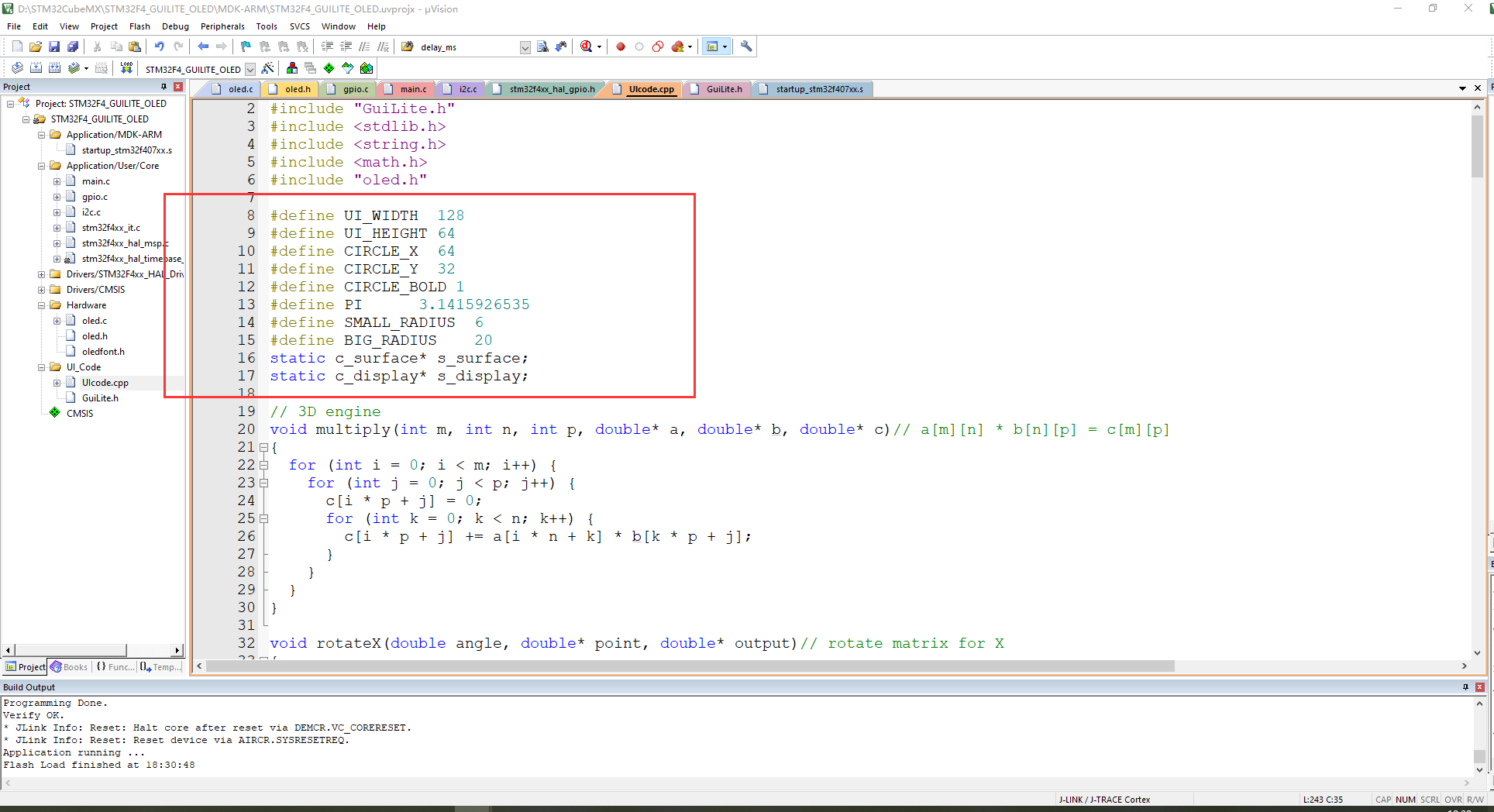Insert breakpoint at current line
The width and height of the screenshot is (1494, 812).
pyautogui.click(x=620, y=46)
